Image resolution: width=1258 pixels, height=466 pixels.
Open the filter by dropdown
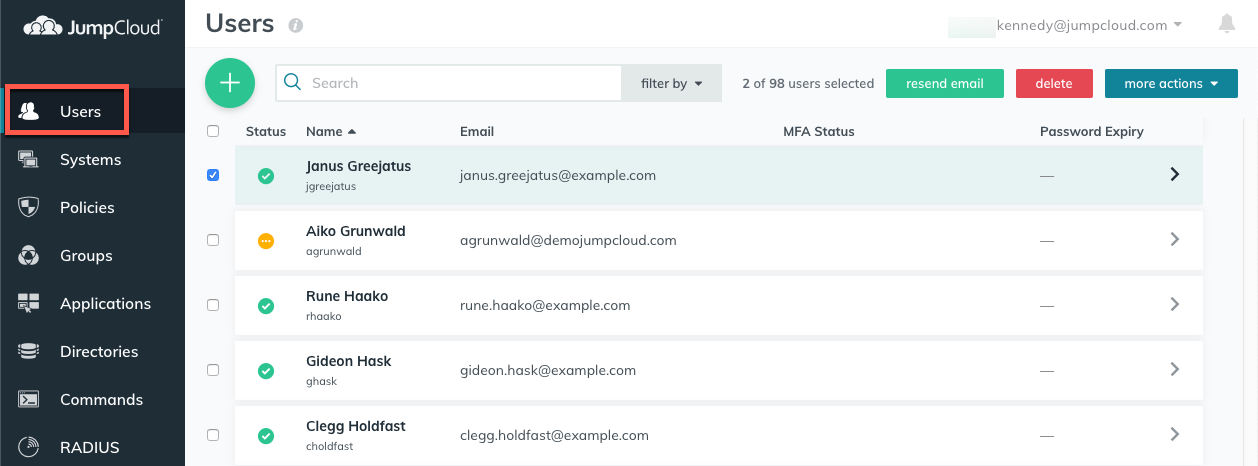click(672, 84)
